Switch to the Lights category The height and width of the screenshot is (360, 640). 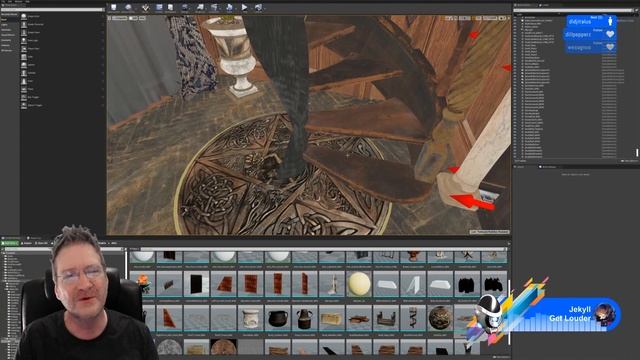point(4,25)
